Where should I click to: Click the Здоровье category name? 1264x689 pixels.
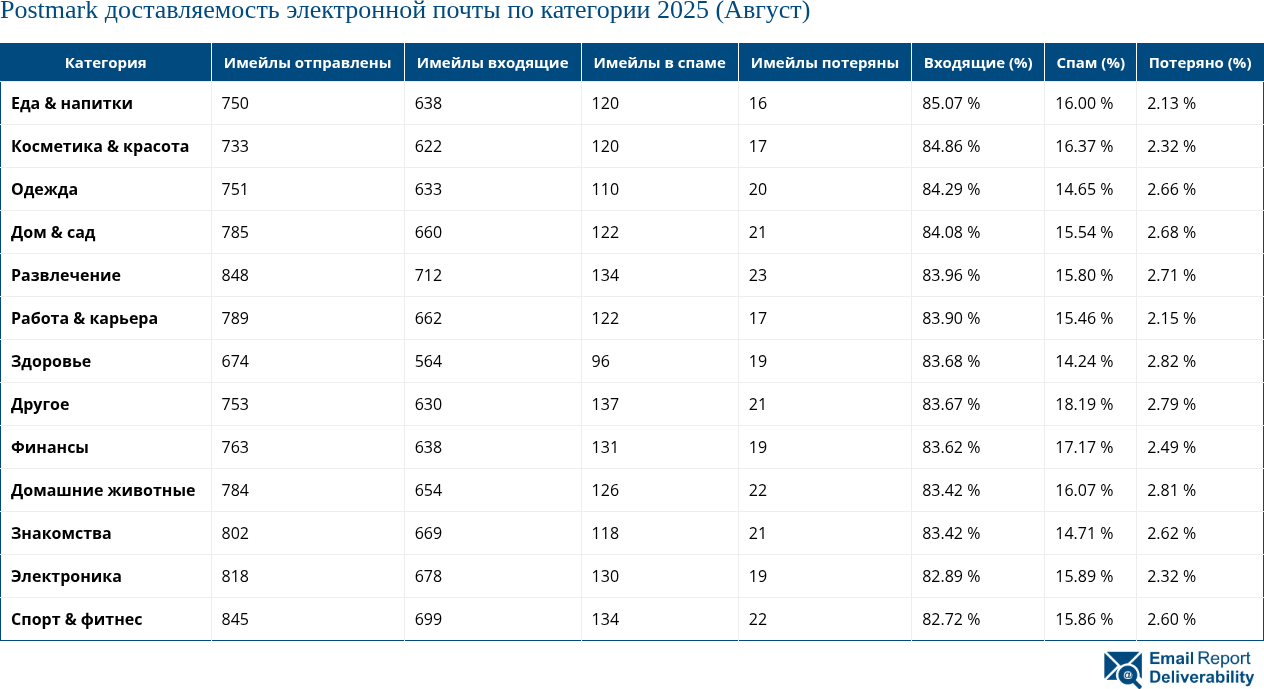click(50, 361)
